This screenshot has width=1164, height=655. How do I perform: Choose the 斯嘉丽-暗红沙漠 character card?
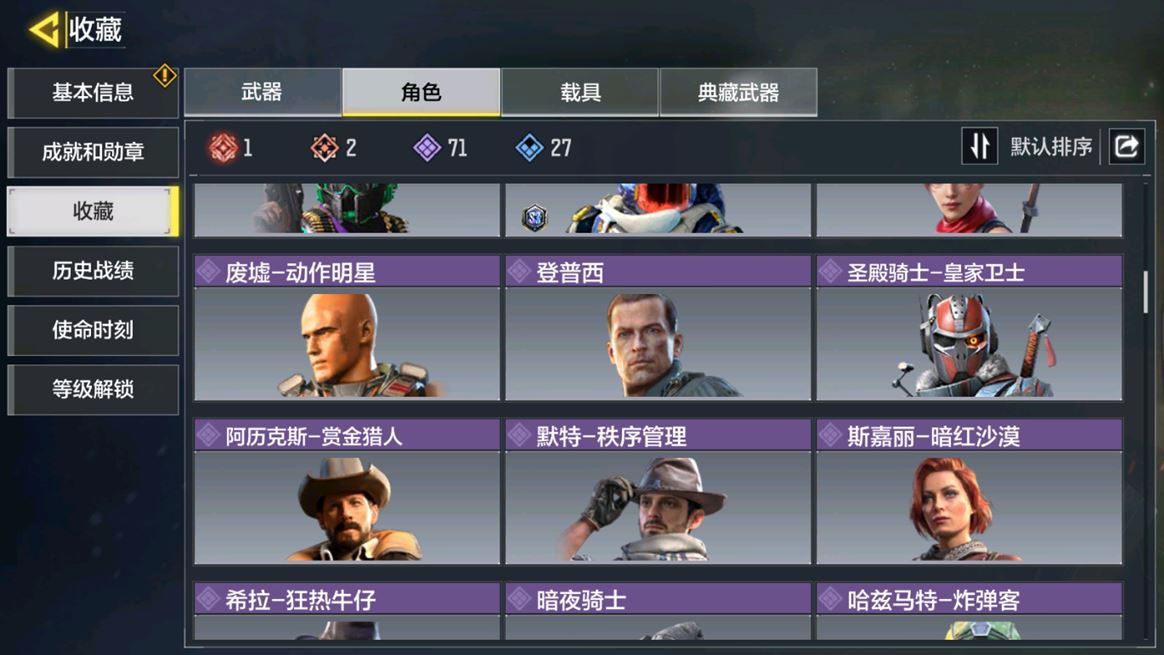pyautogui.click(x=969, y=492)
